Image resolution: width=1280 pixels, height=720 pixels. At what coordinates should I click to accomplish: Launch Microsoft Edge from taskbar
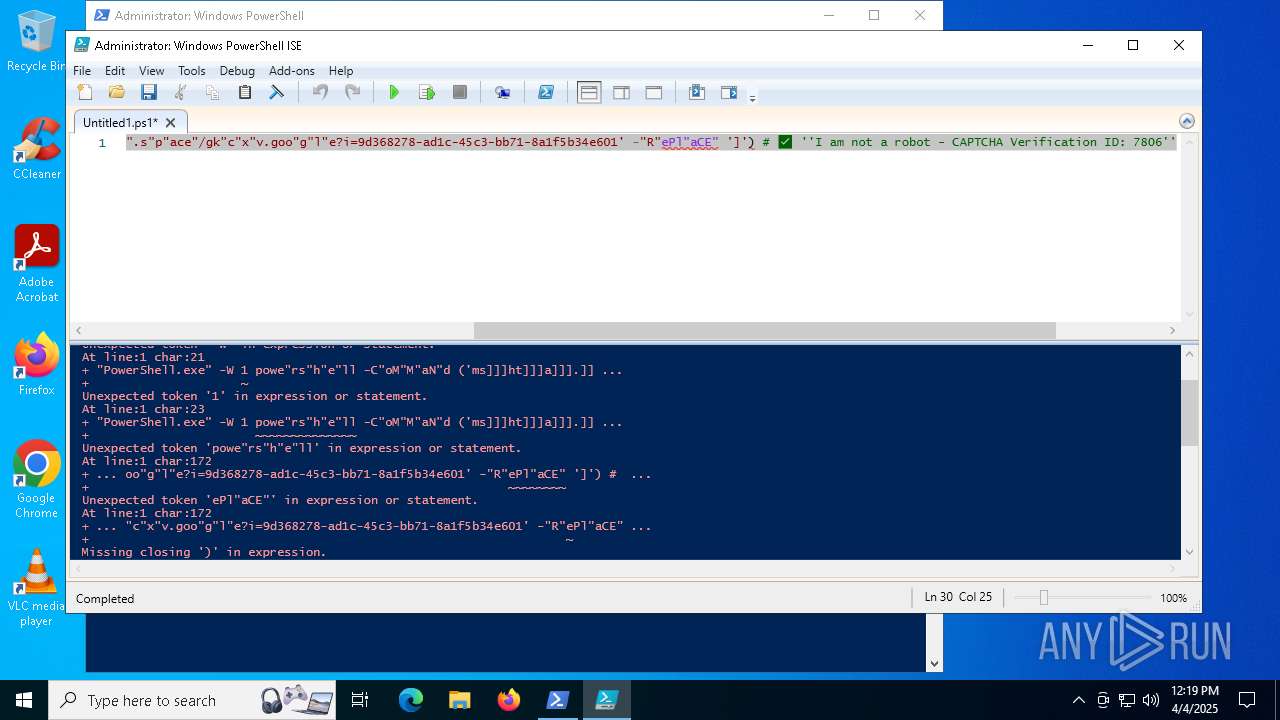click(x=411, y=700)
